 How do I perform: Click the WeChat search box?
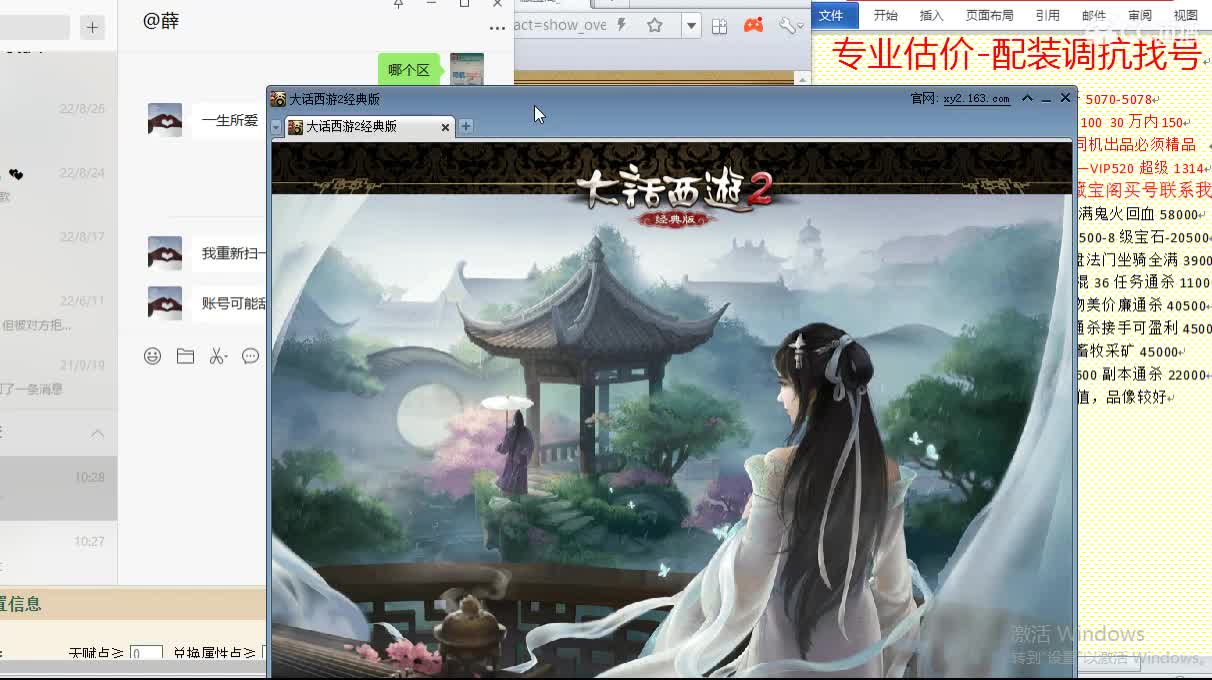(x=35, y=27)
